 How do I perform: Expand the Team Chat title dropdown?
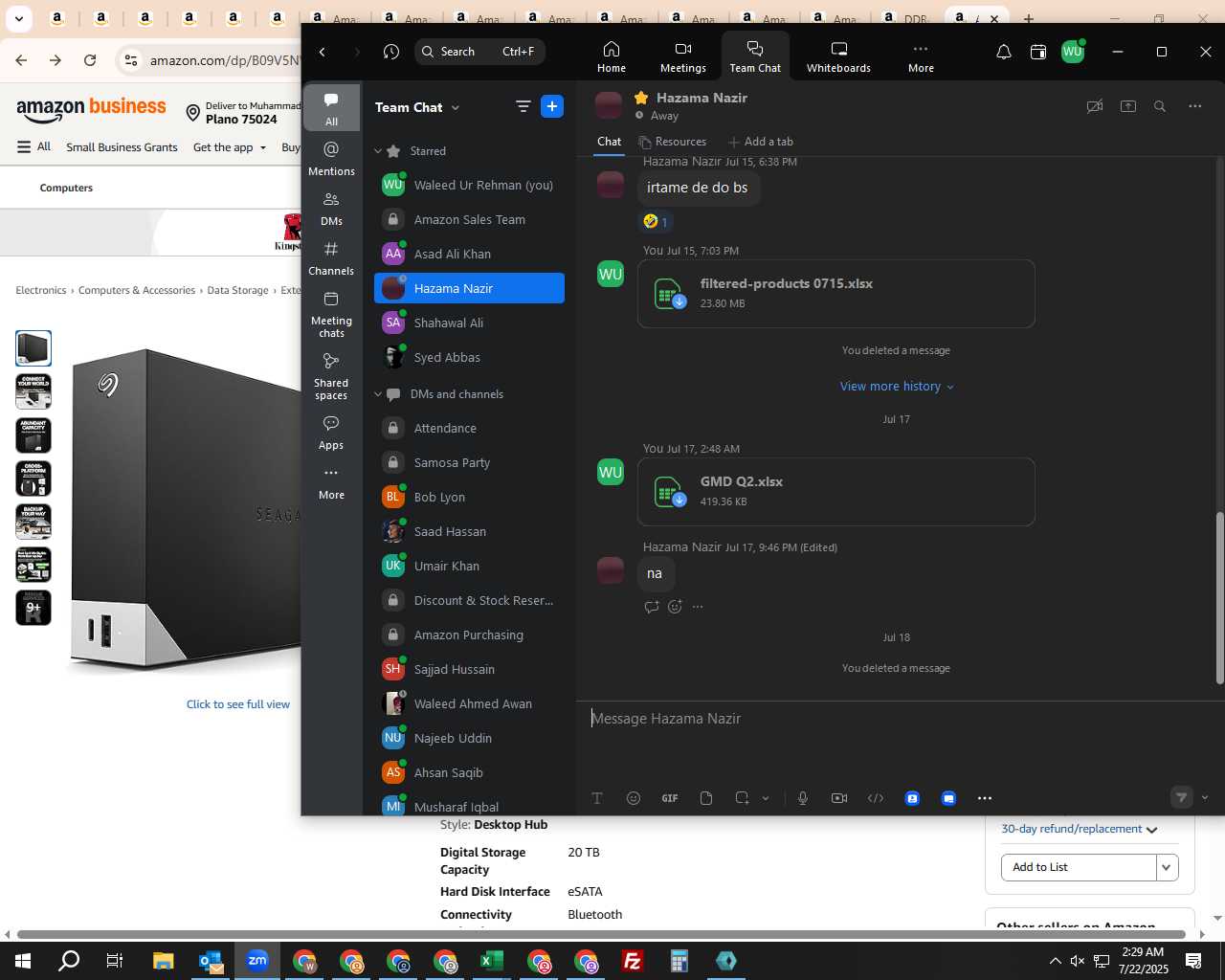(x=456, y=107)
